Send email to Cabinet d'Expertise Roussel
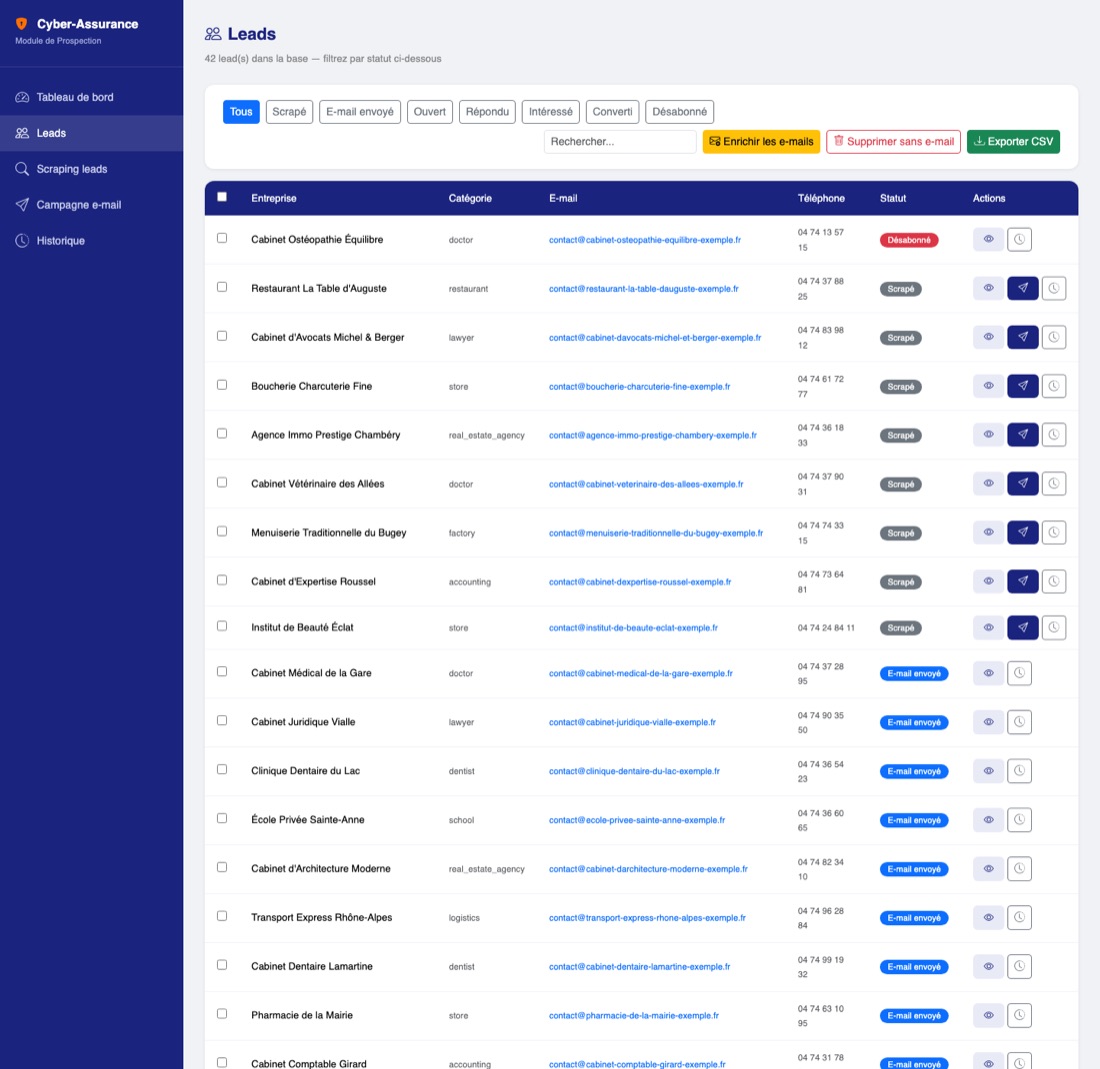Image resolution: width=1100 pixels, height=1069 pixels. (1023, 581)
